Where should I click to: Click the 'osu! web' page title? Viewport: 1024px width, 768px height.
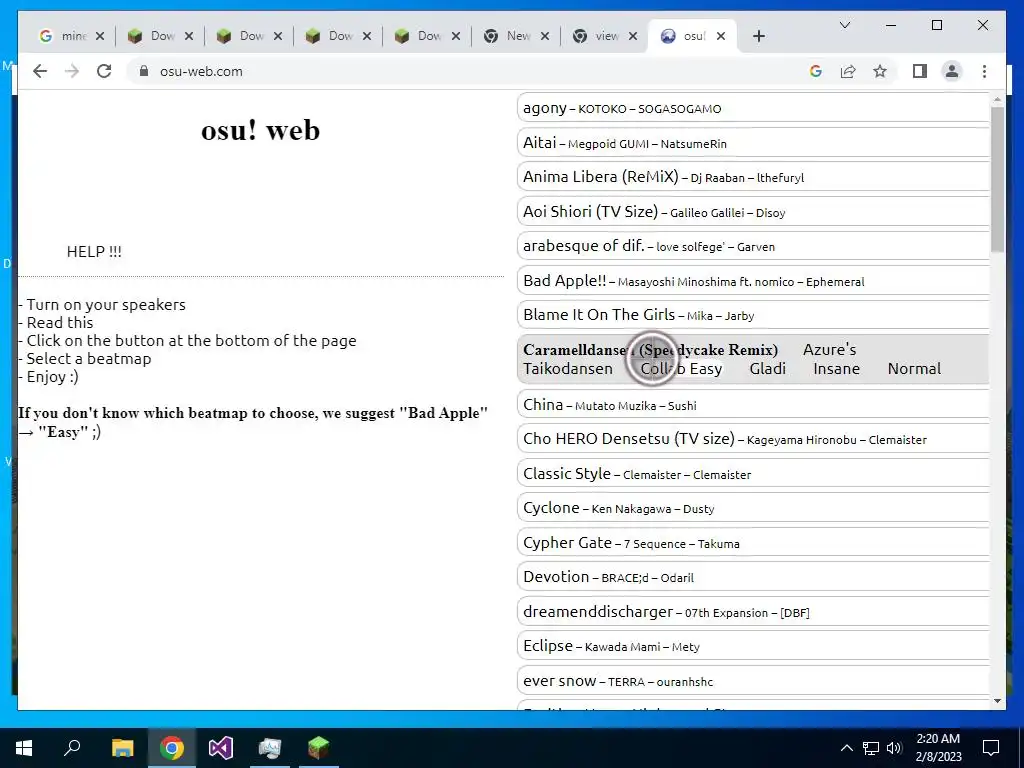261,130
